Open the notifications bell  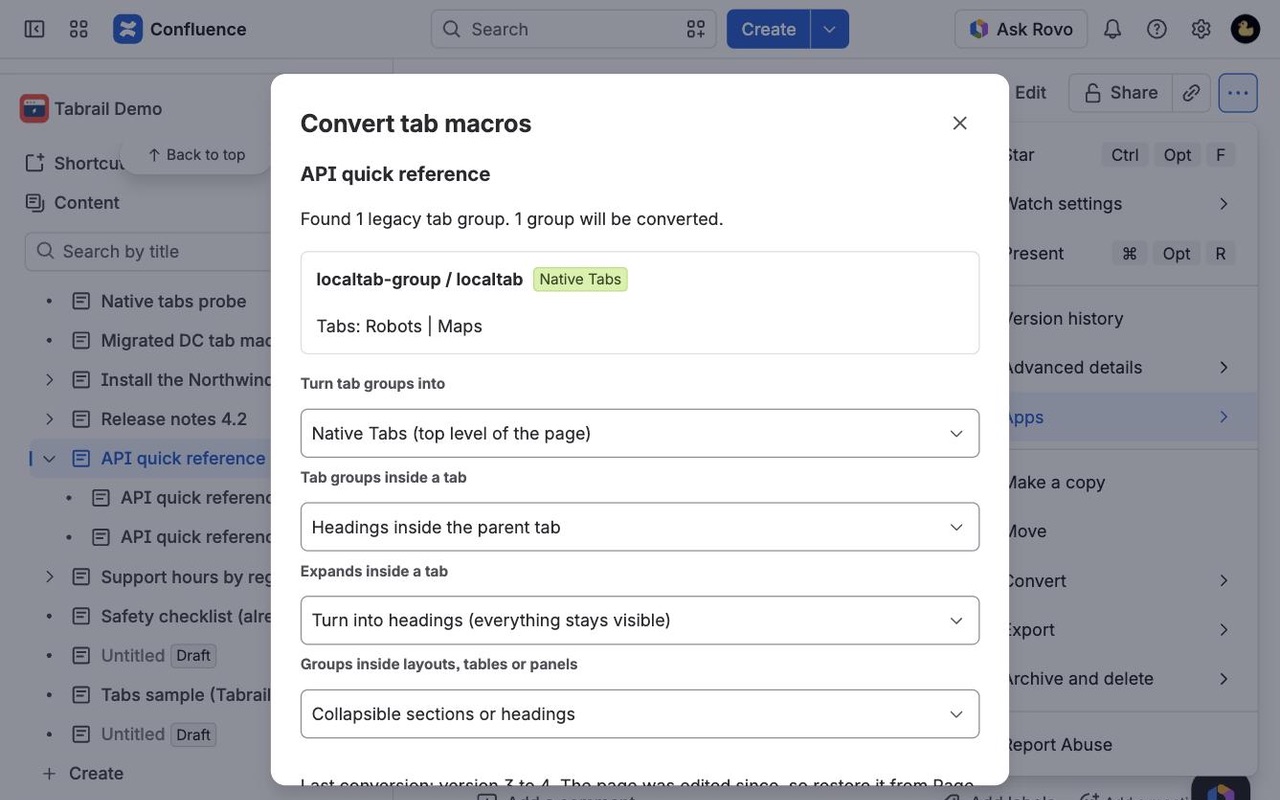[x=1112, y=29]
